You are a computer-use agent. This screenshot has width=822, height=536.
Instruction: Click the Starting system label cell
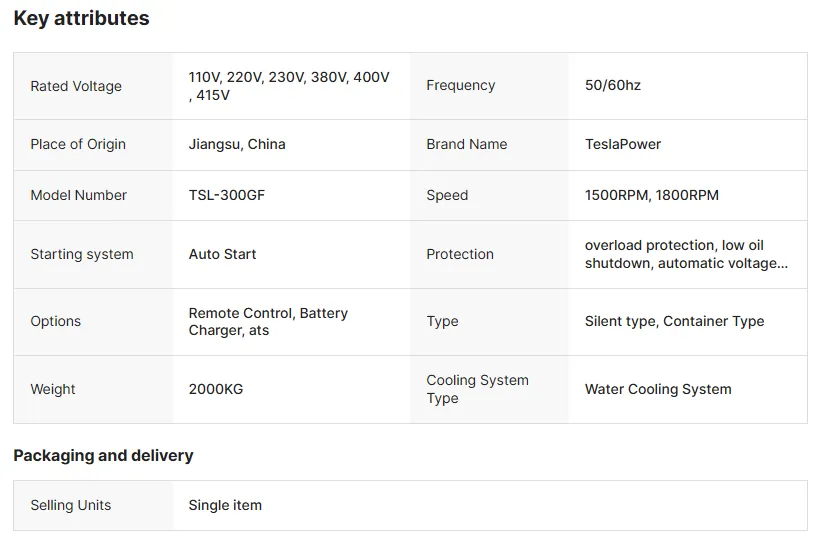93,254
